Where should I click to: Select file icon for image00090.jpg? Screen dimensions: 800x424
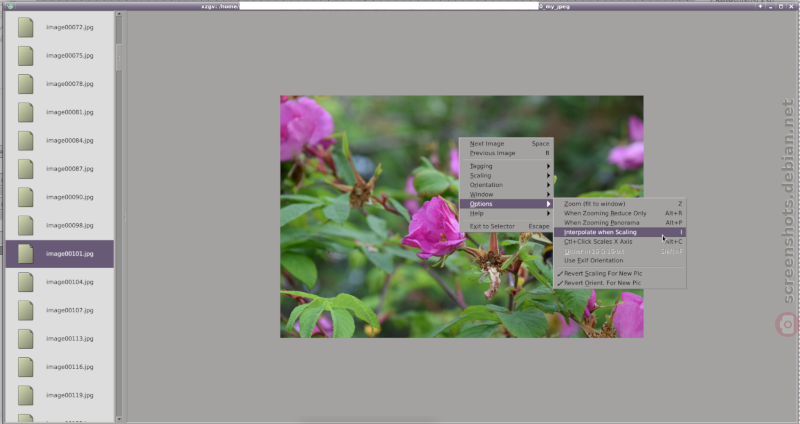click(x=26, y=197)
